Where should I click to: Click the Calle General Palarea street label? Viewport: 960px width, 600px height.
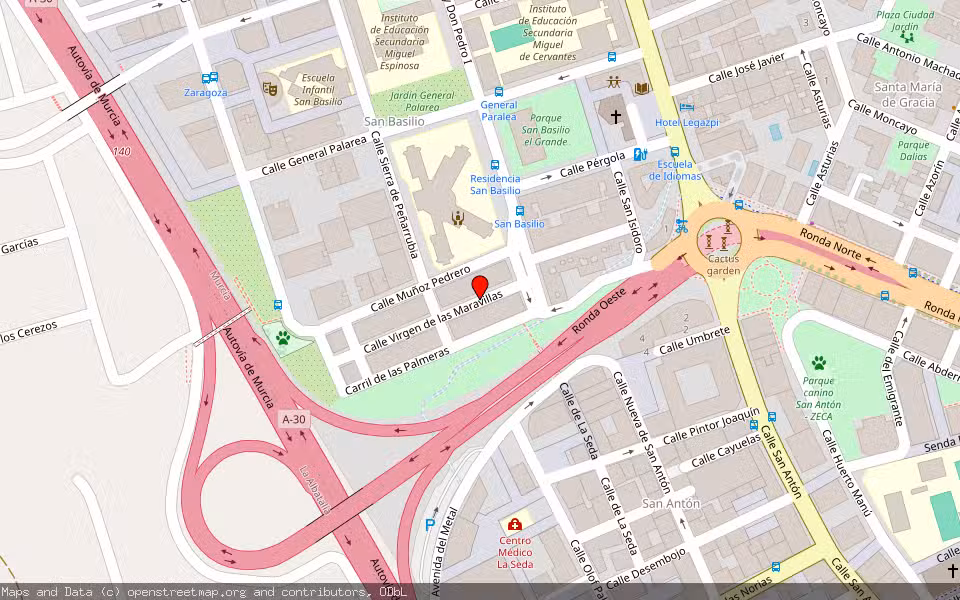(314, 154)
